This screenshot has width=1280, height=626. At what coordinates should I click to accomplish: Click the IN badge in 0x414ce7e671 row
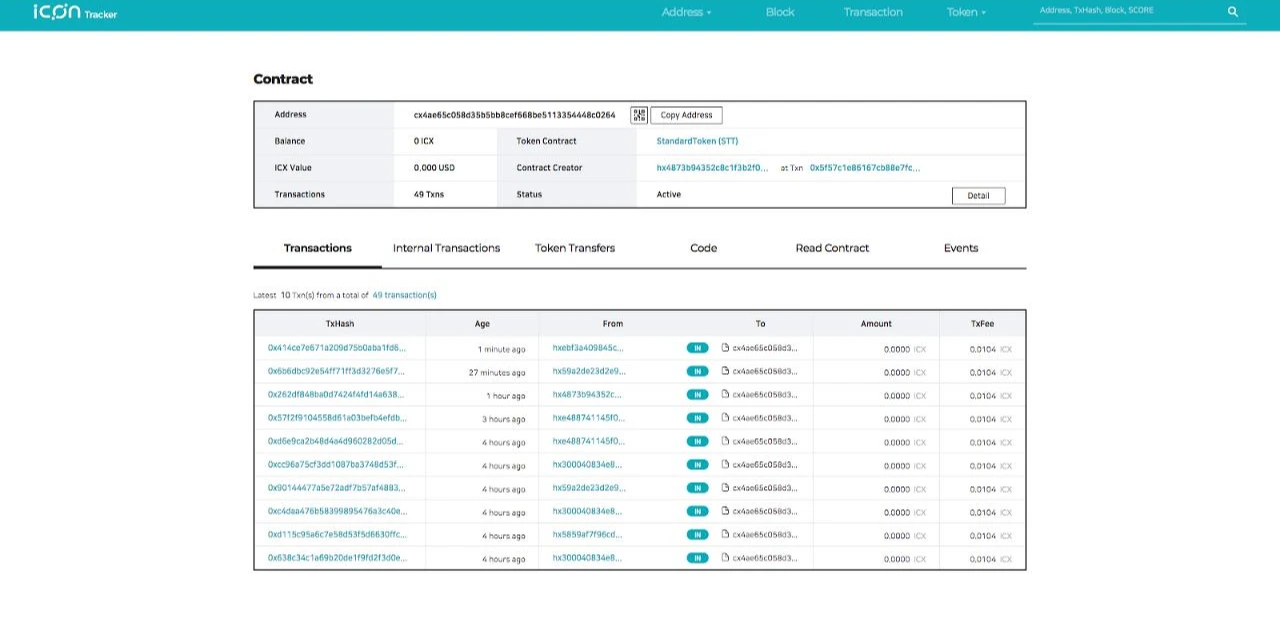pos(697,348)
